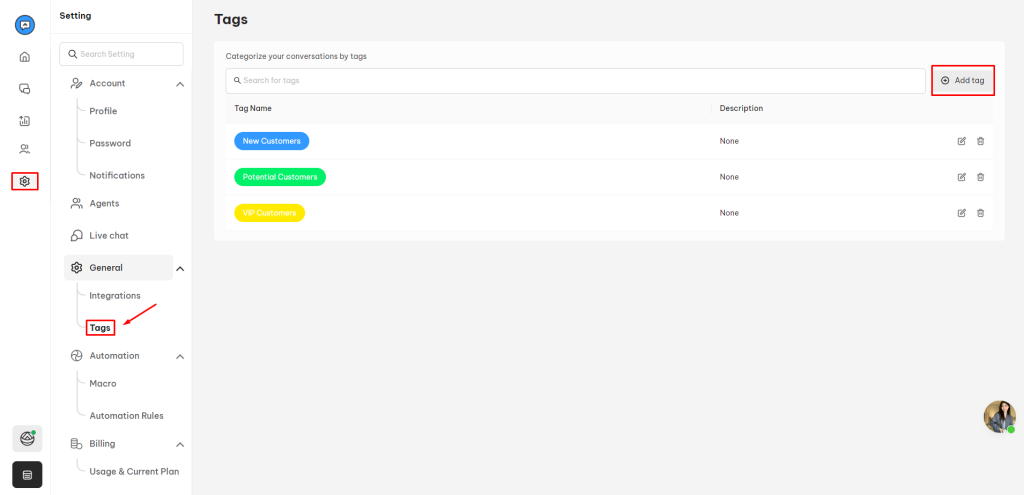Click Agents people icon
The width and height of the screenshot is (1024, 495).
click(76, 203)
